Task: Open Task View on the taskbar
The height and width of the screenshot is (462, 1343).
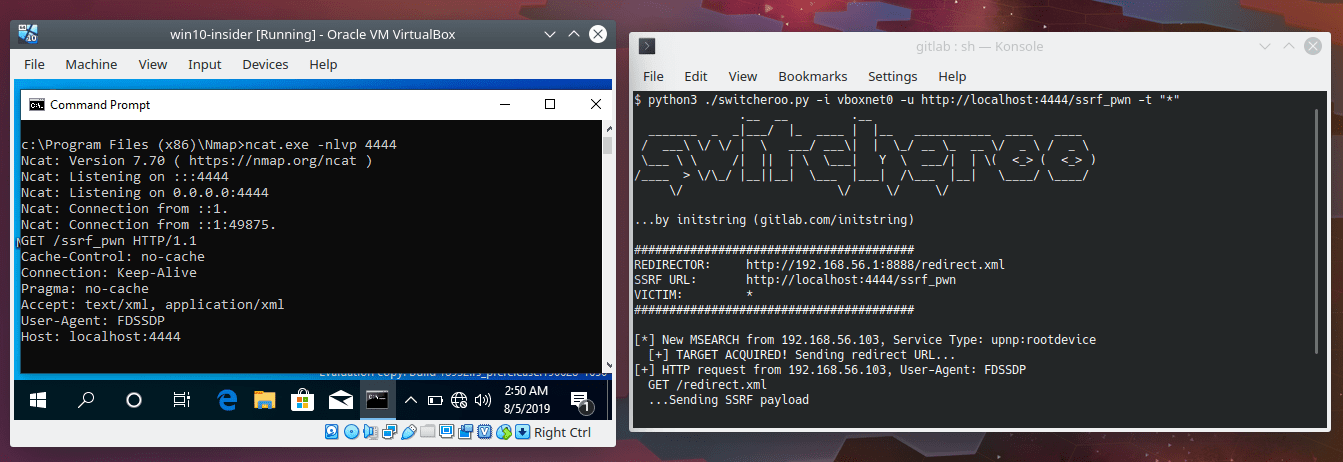Action: pyautogui.click(x=182, y=401)
